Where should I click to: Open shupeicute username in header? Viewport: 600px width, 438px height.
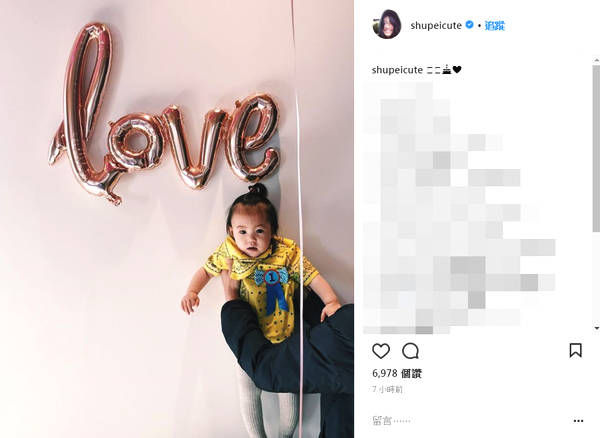(436, 26)
